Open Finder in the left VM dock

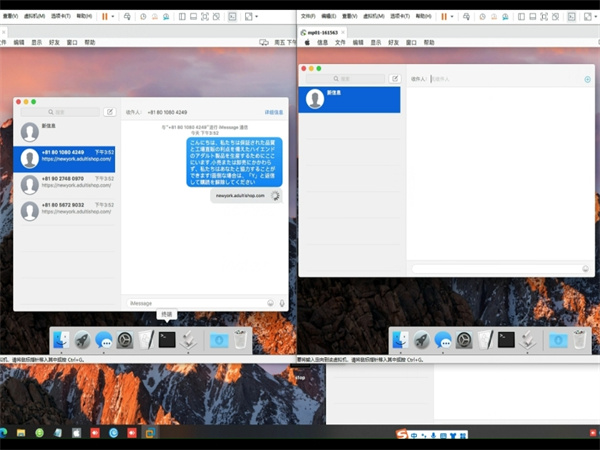click(61, 340)
